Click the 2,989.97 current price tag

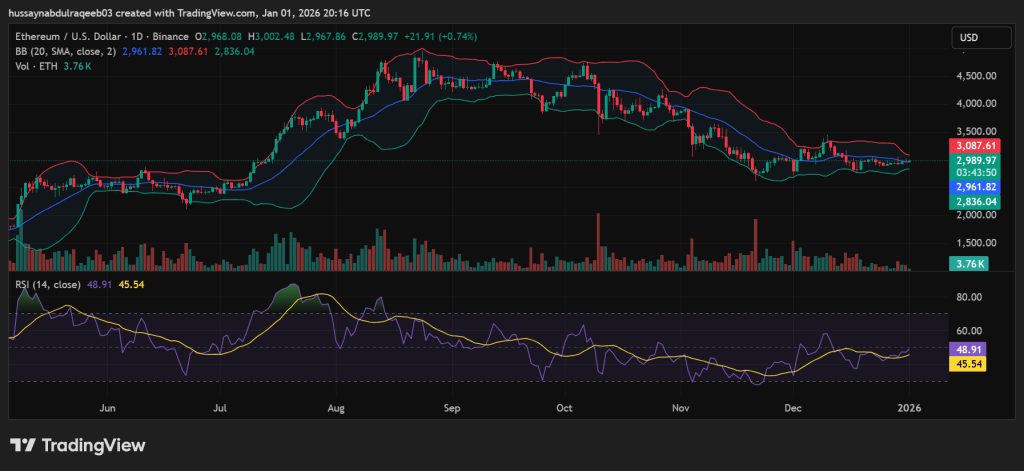click(970, 160)
